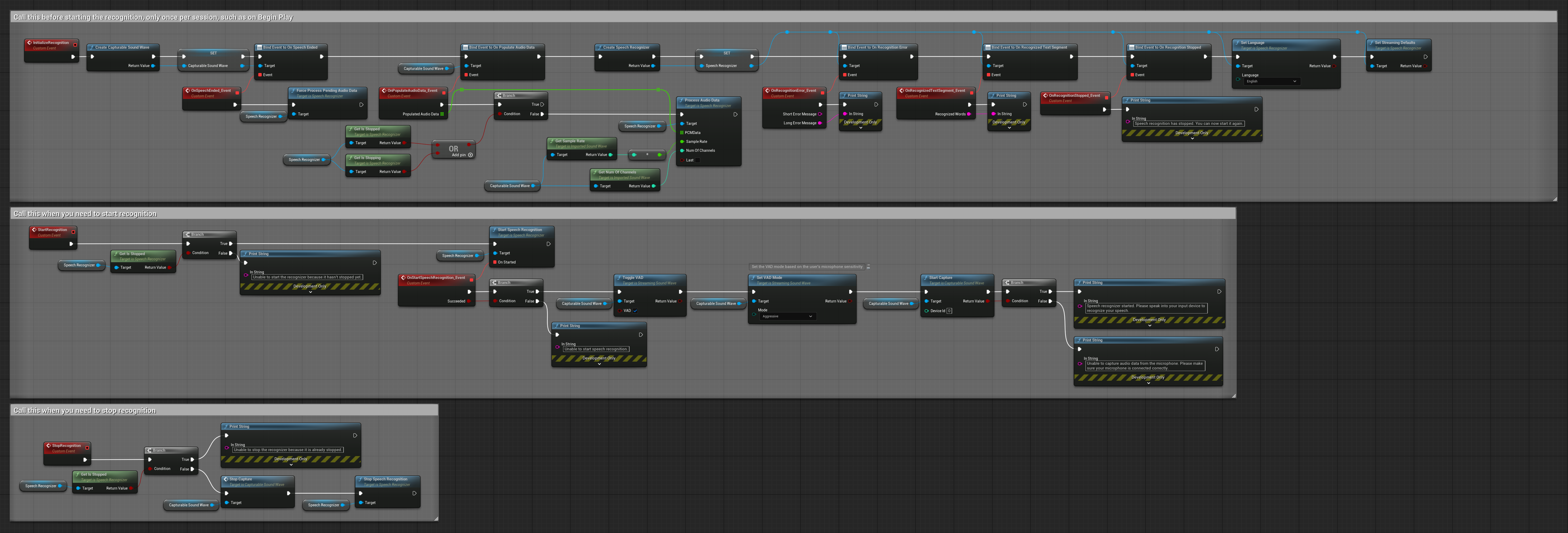Click the Toggle VAD function icon
This screenshot has height=533, width=1568.
(x=619, y=278)
